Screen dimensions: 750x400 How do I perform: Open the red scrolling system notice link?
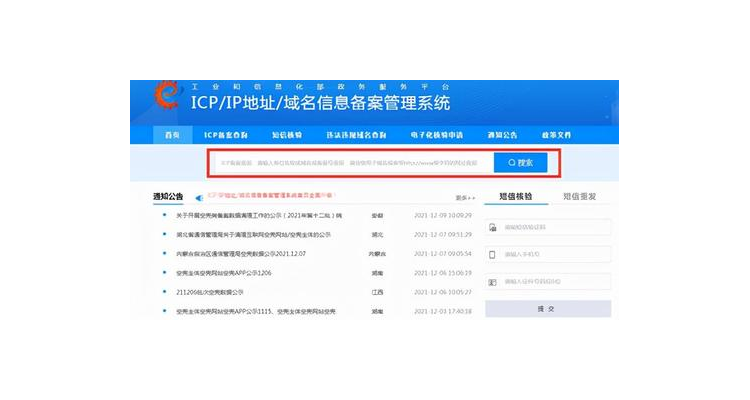pyautogui.click(x=272, y=195)
